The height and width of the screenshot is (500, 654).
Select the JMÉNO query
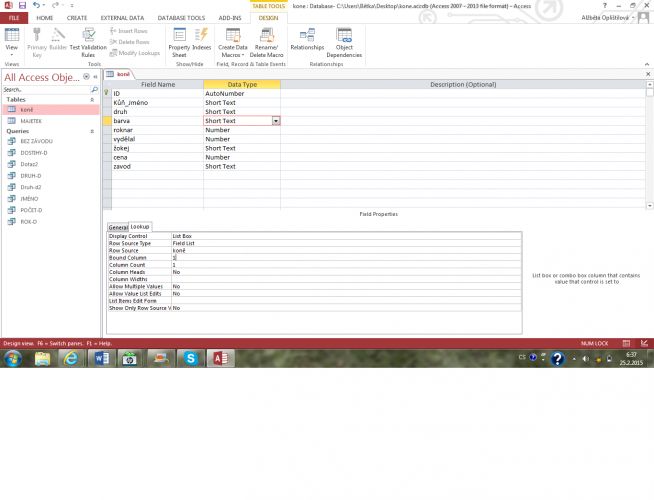pyautogui.click(x=51, y=199)
